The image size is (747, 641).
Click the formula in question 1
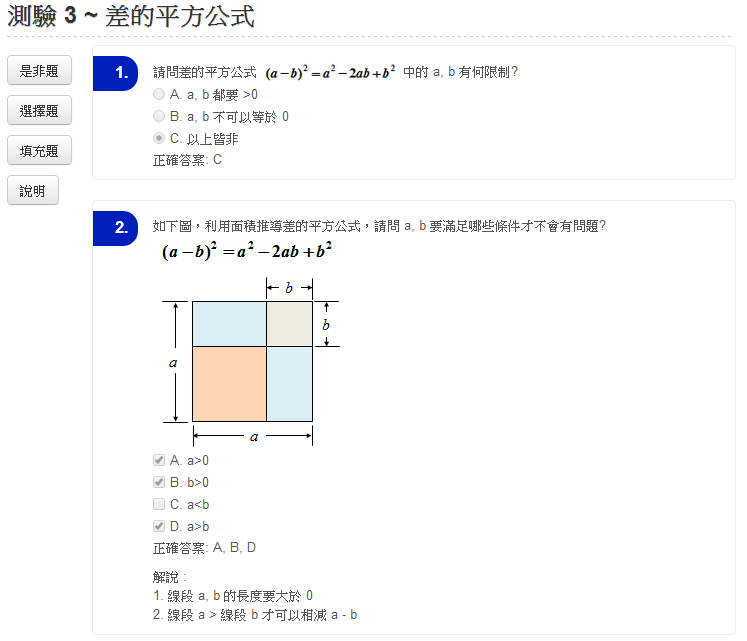pos(331,72)
